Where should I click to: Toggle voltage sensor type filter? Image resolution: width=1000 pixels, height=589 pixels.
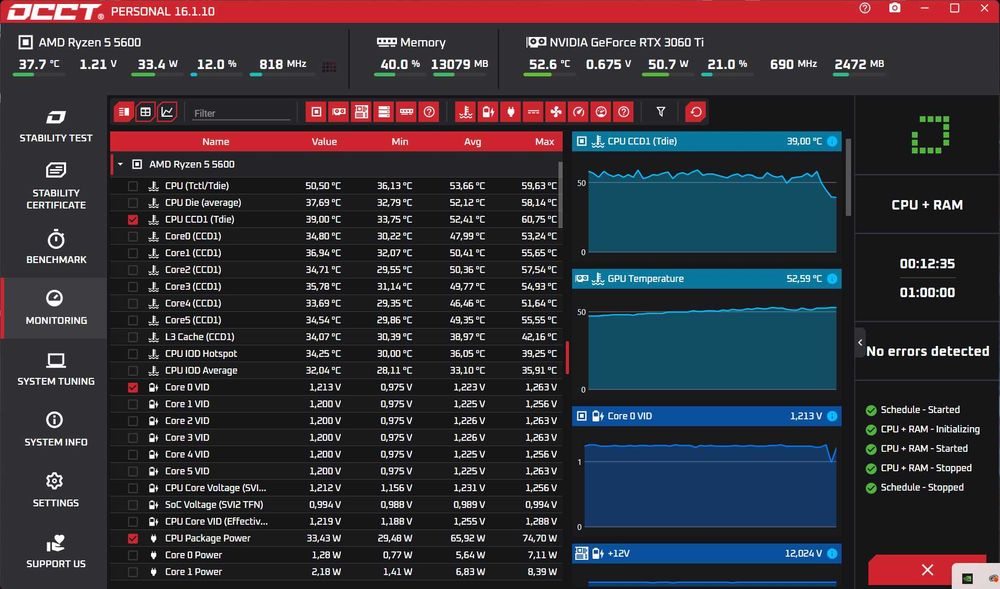[x=488, y=112]
